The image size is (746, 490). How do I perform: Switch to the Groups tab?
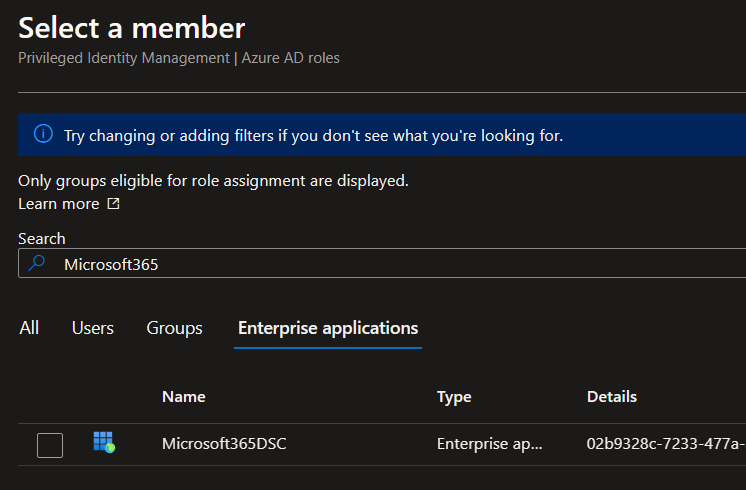(x=175, y=328)
